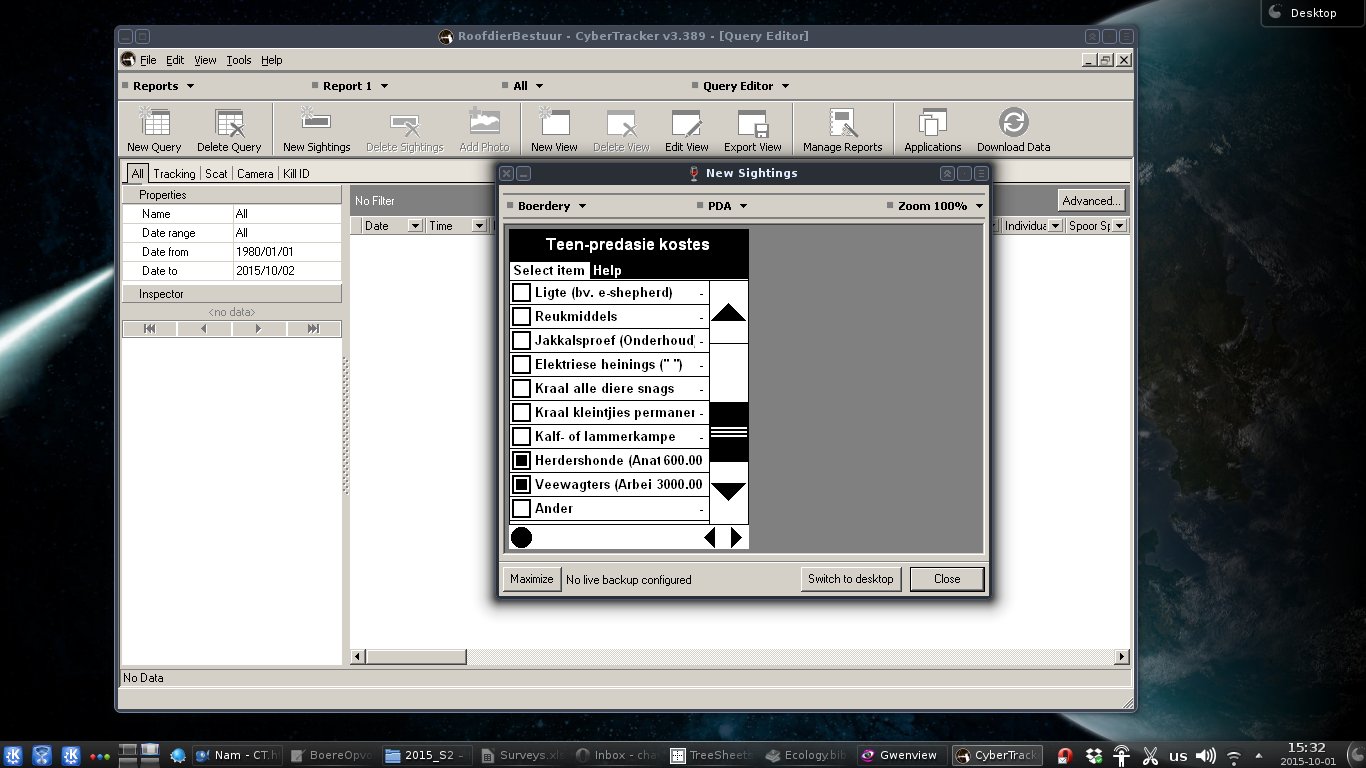Click the Download Data icon
The width and height of the screenshot is (1366, 768).
pyautogui.click(x=1013, y=130)
